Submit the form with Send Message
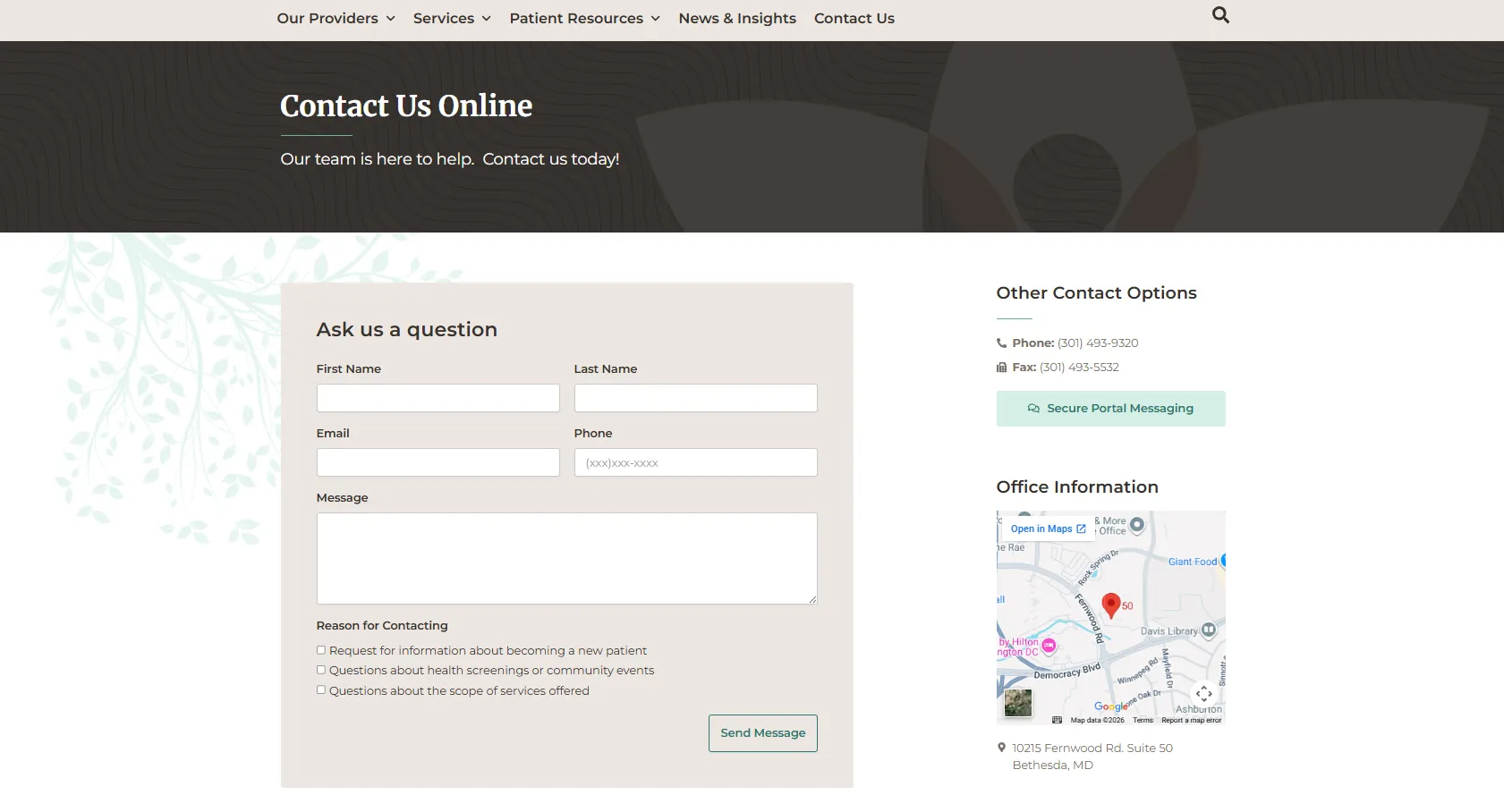 point(763,733)
